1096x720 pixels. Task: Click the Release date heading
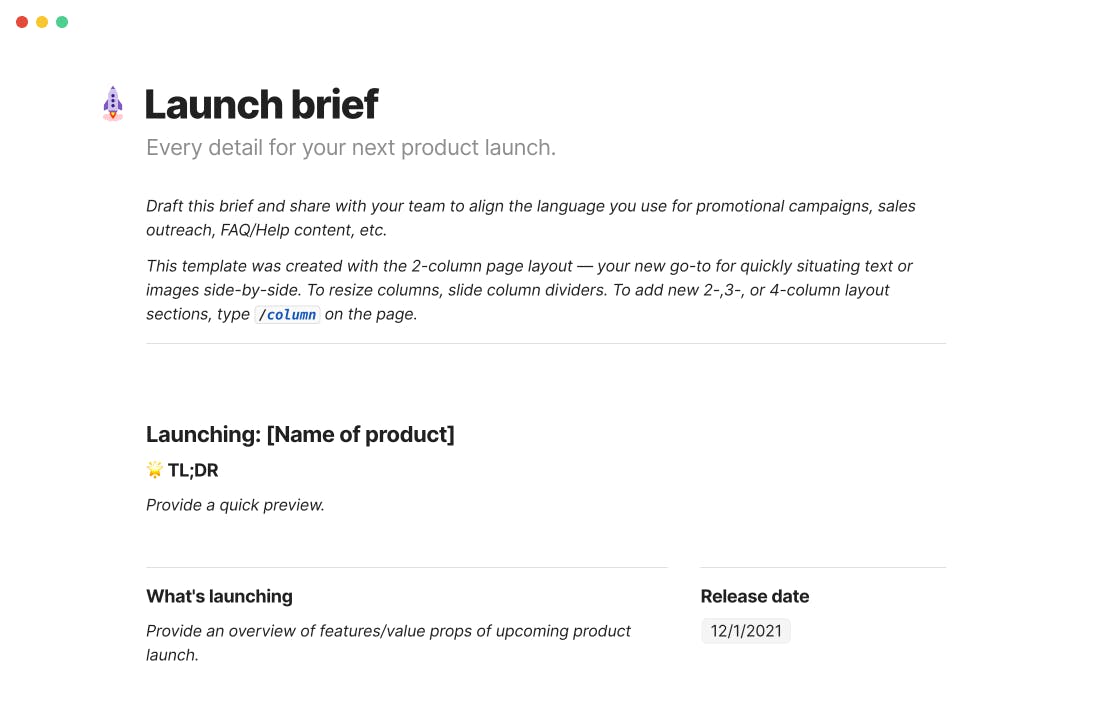click(x=755, y=596)
